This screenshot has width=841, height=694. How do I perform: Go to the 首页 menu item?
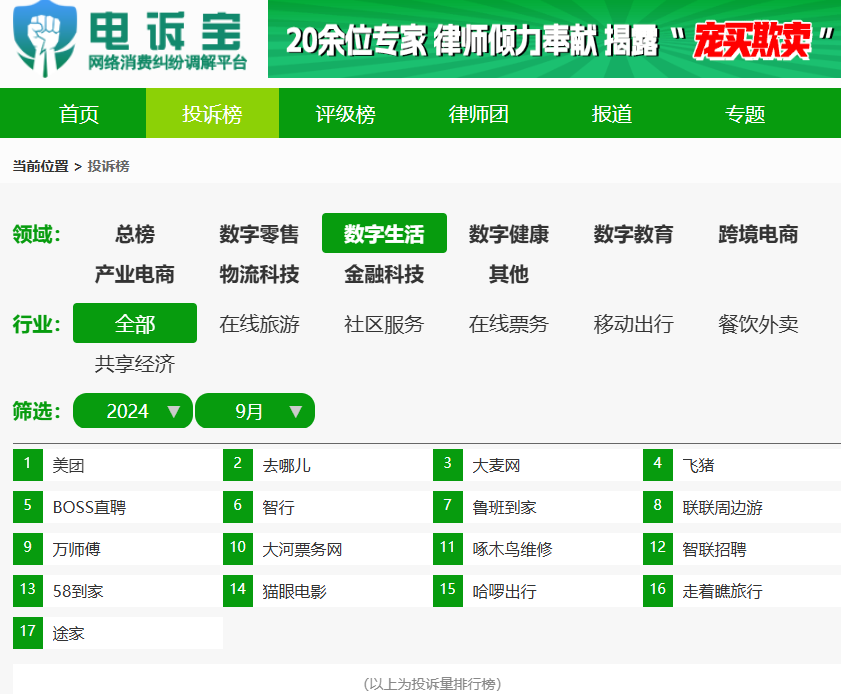pyautogui.click(x=79, y=114)
